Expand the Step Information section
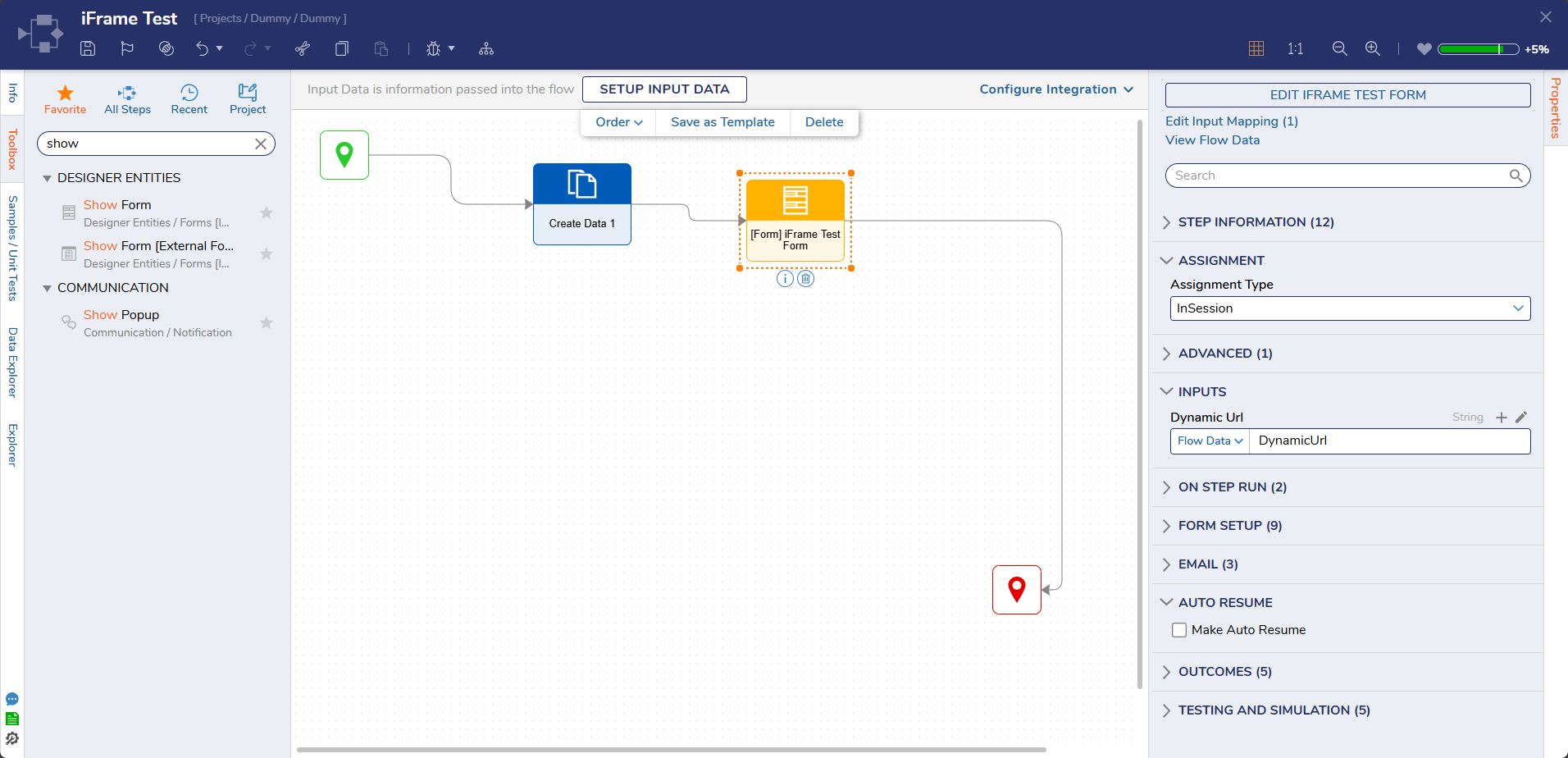 click(x=1256, y=222)
